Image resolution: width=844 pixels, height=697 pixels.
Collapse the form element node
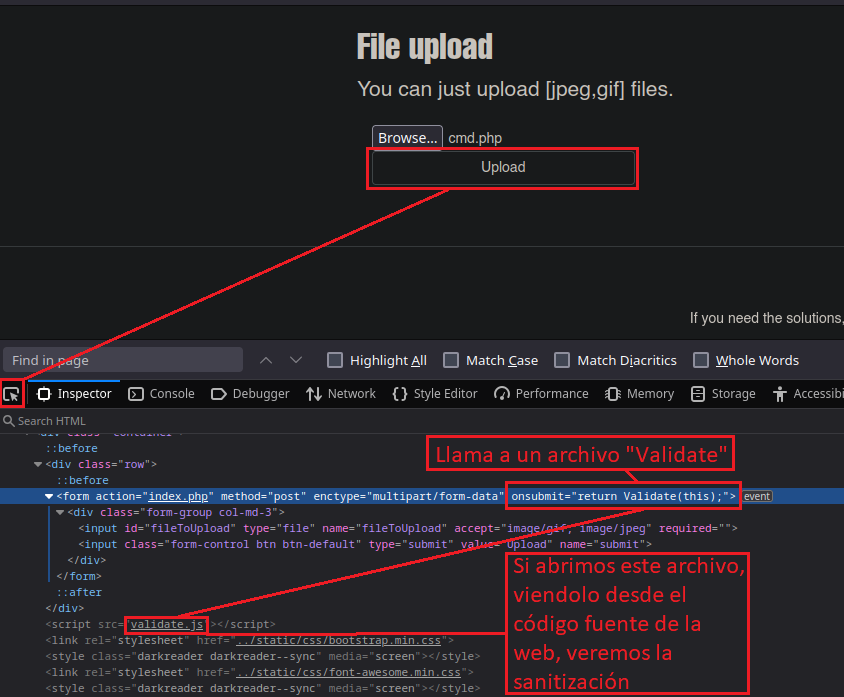point(49,496)
